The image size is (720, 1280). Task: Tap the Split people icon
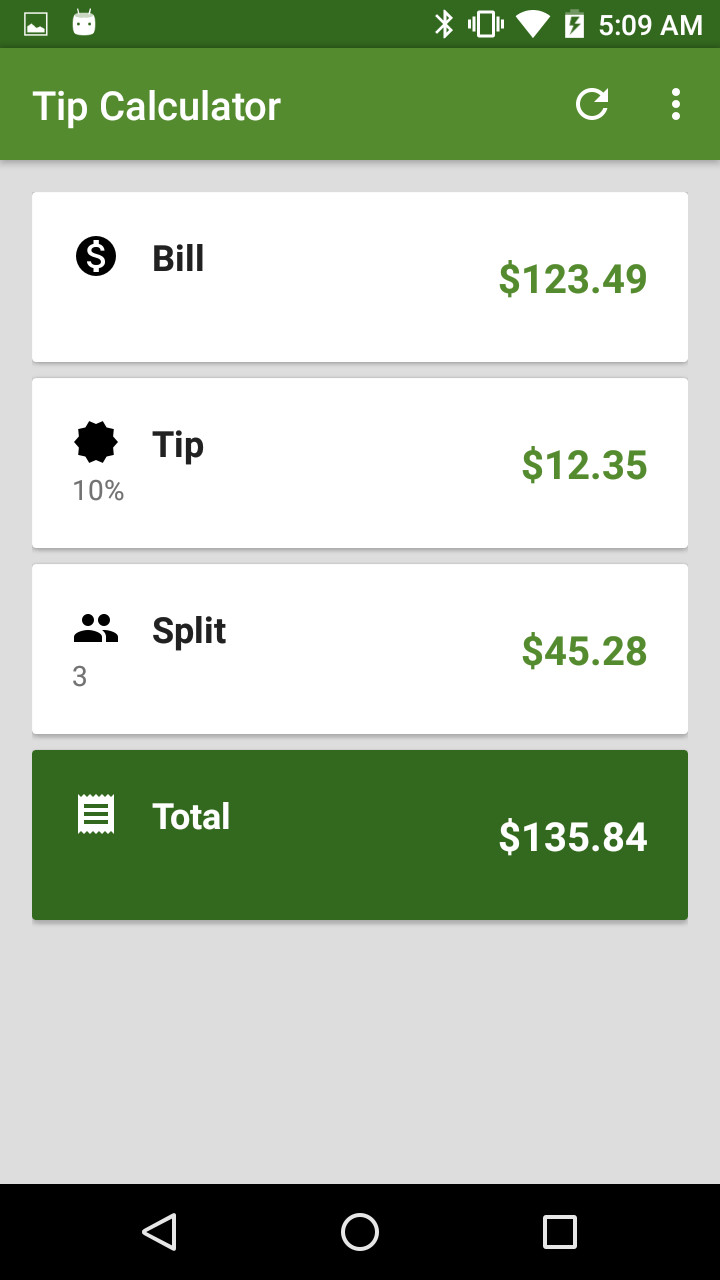(x=96, y=629)
